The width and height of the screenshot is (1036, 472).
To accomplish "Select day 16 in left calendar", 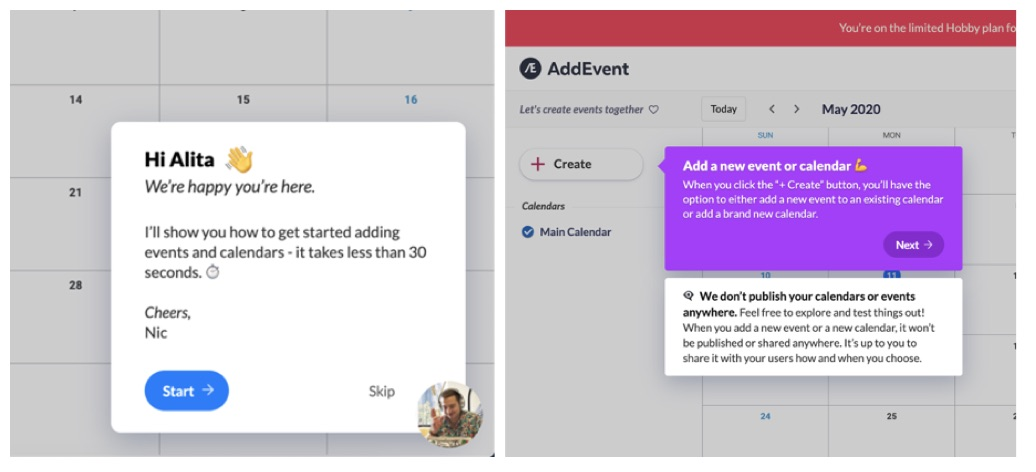I will (x=411, y=100).
